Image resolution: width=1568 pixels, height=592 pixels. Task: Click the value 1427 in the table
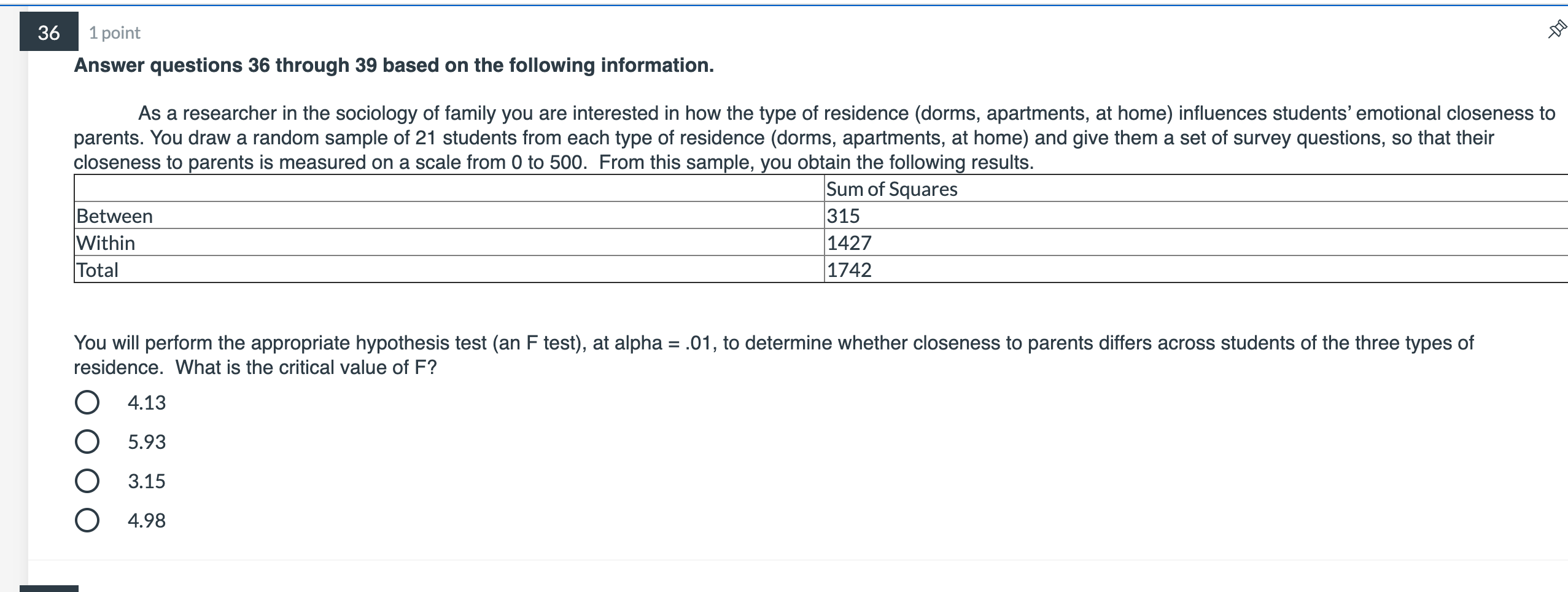point(849,243)
